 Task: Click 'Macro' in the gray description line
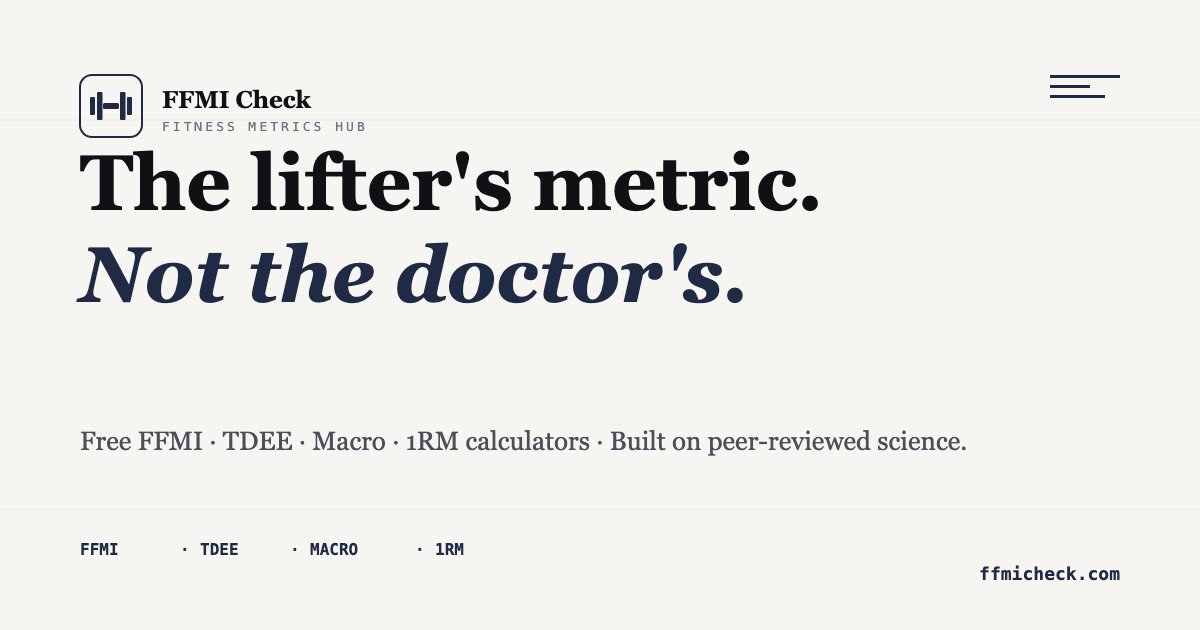349,441
